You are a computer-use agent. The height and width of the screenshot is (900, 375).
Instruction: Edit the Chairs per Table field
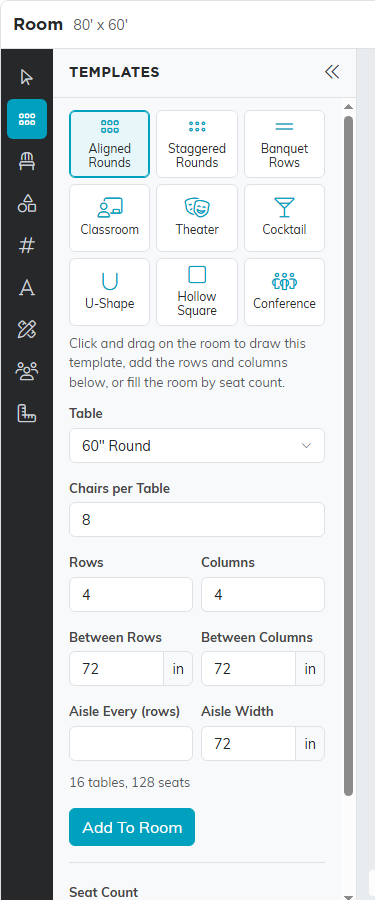pos(197,519)
